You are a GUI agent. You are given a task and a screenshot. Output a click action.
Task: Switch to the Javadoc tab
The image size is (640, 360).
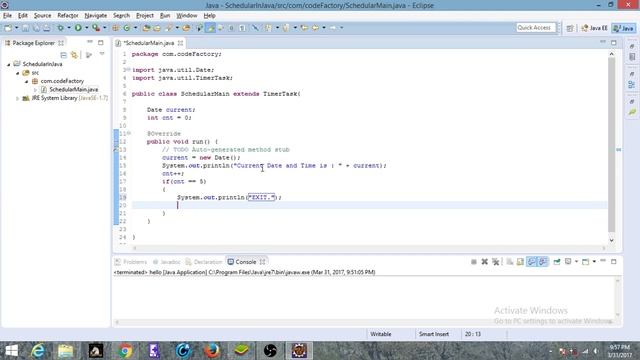(167, 262)
